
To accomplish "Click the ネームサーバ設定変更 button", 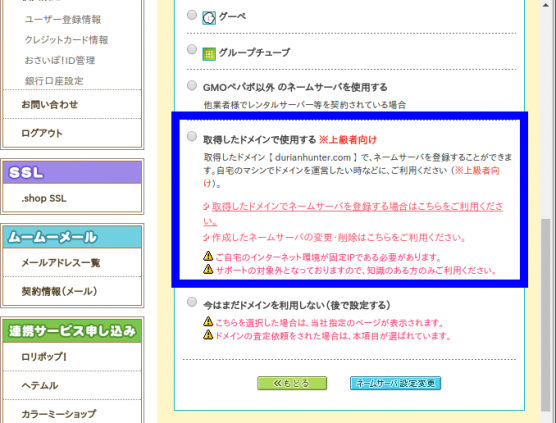I will (395, 383).
